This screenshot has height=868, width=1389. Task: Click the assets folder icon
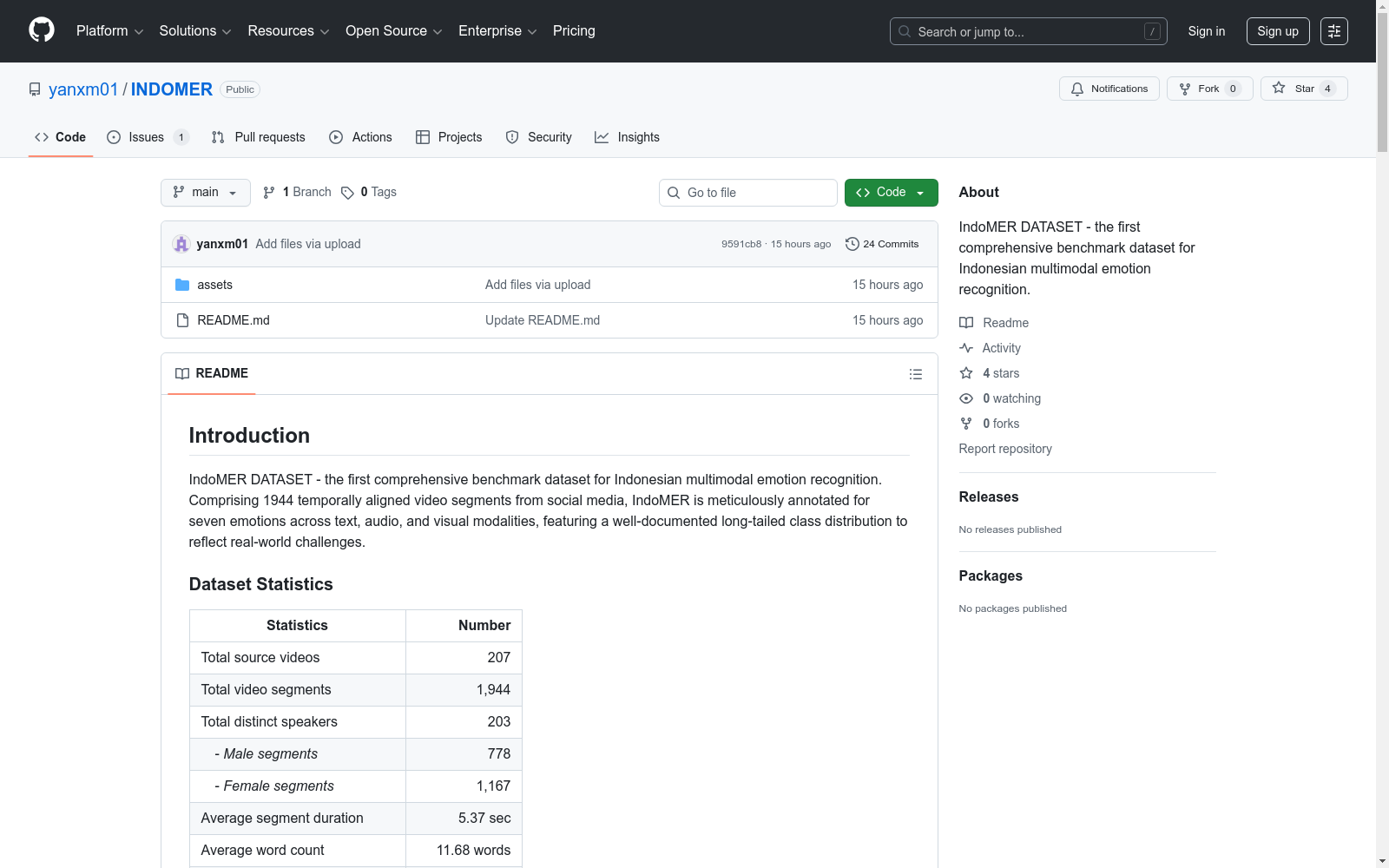tap(182, 285)
